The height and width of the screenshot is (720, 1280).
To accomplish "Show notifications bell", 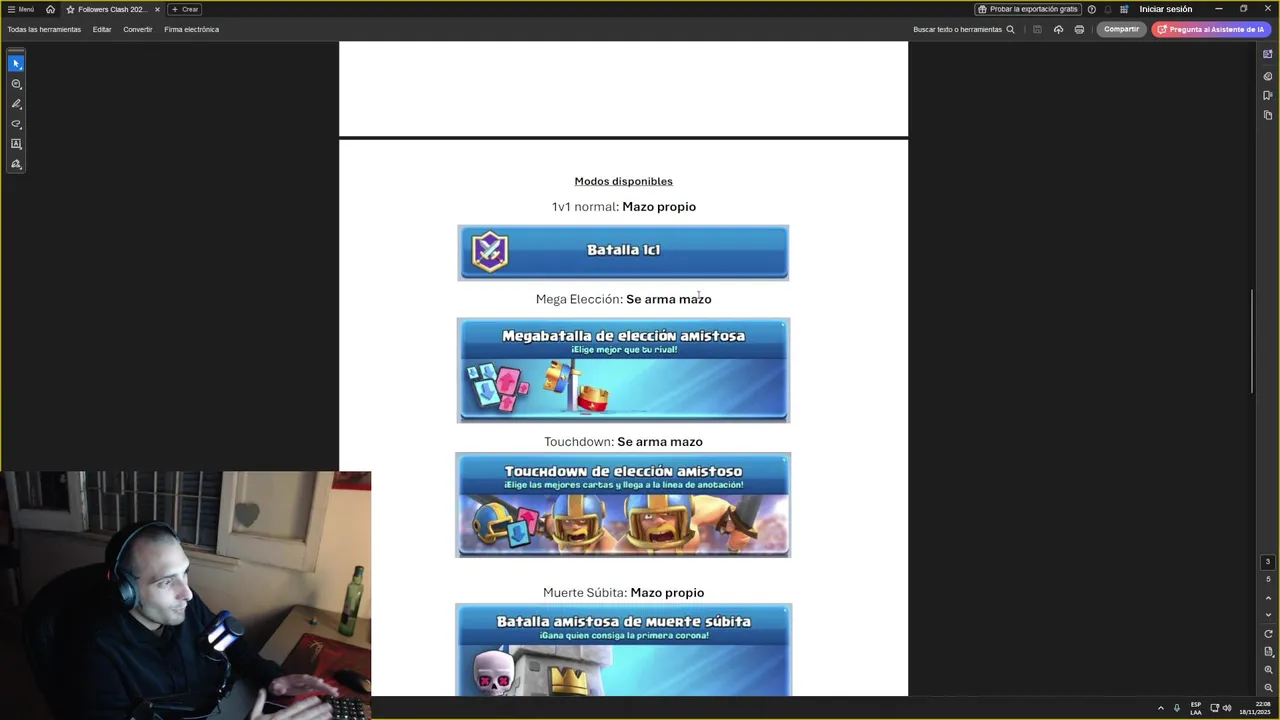I will point(1108,9).
